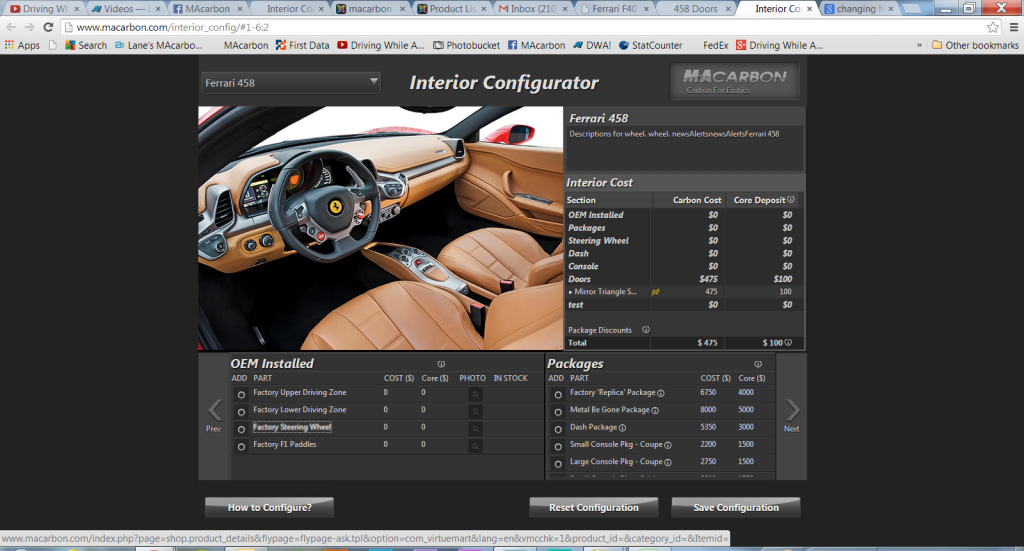Viewport: 1024px width, 551px height.
Task: Click the MAcarbon logo
Action: [x=735, y=81]
